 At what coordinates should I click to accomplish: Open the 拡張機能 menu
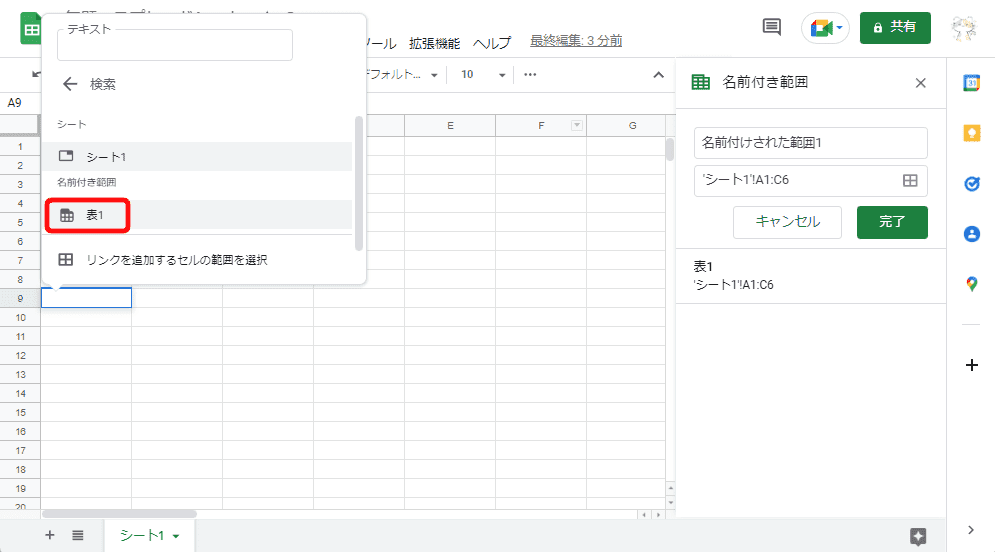click(434, 43)
